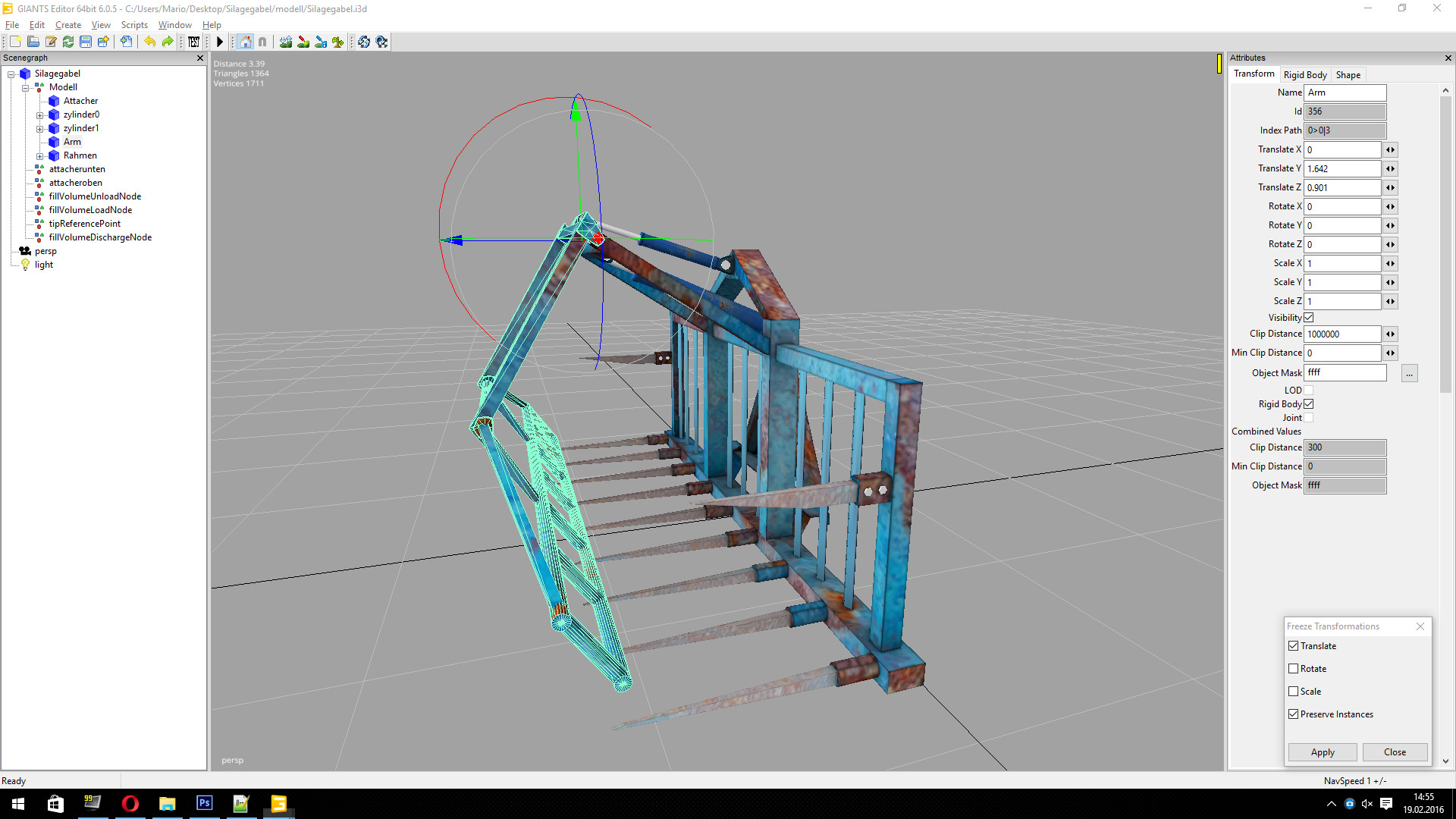1456x819 pixels.
Task: Click the house Home view icon
Action: pyautogui.click(x=245, y=42)
